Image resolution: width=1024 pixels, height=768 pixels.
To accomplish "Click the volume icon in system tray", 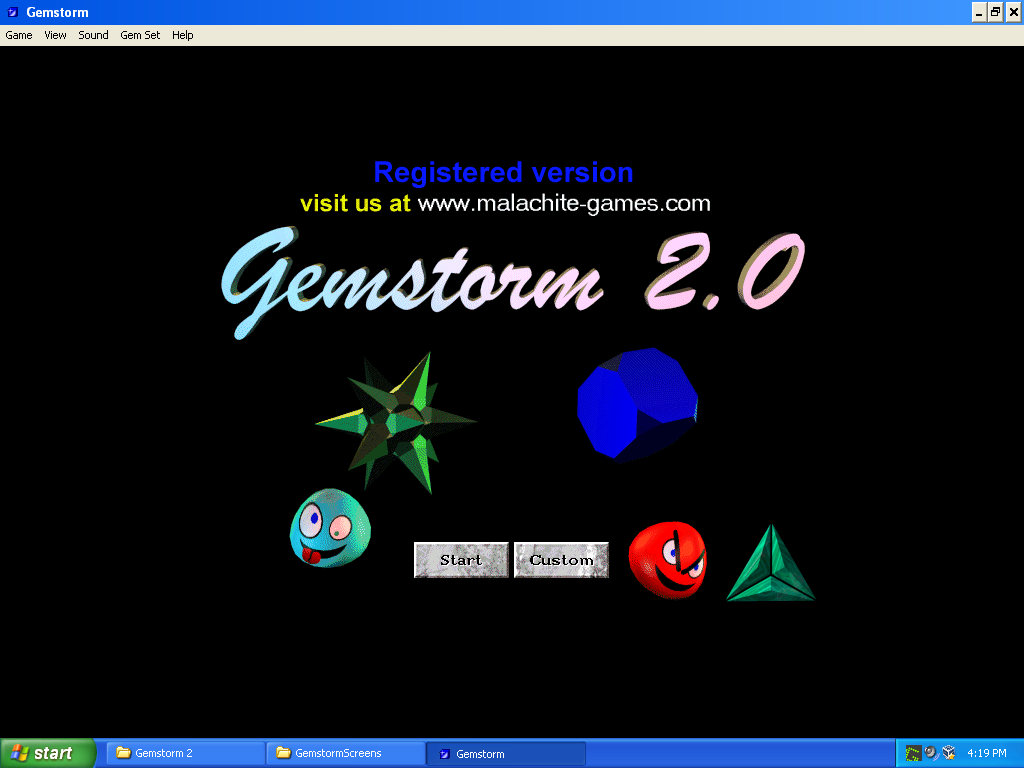I will click(930, 753).
